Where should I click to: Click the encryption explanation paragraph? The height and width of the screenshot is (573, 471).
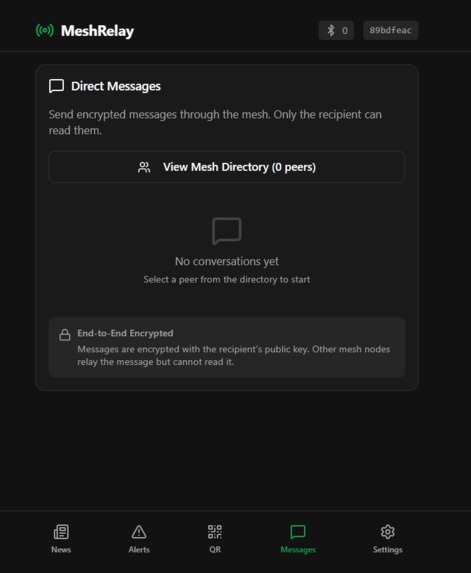point(233,356)
